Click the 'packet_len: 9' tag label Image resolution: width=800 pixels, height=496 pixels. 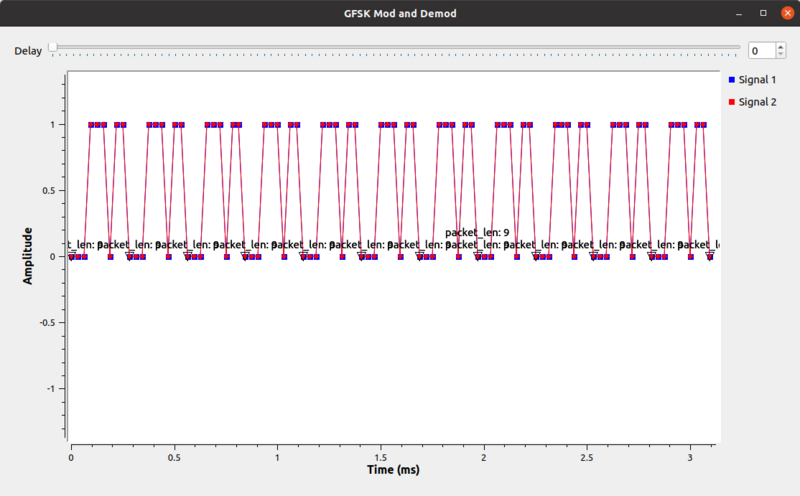pos(477,233)
